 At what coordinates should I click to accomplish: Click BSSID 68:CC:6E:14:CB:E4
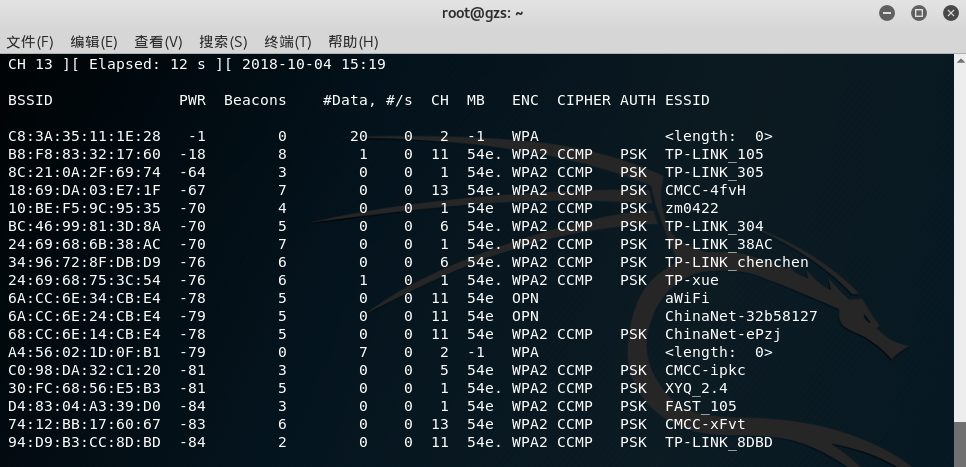point(84,334)
